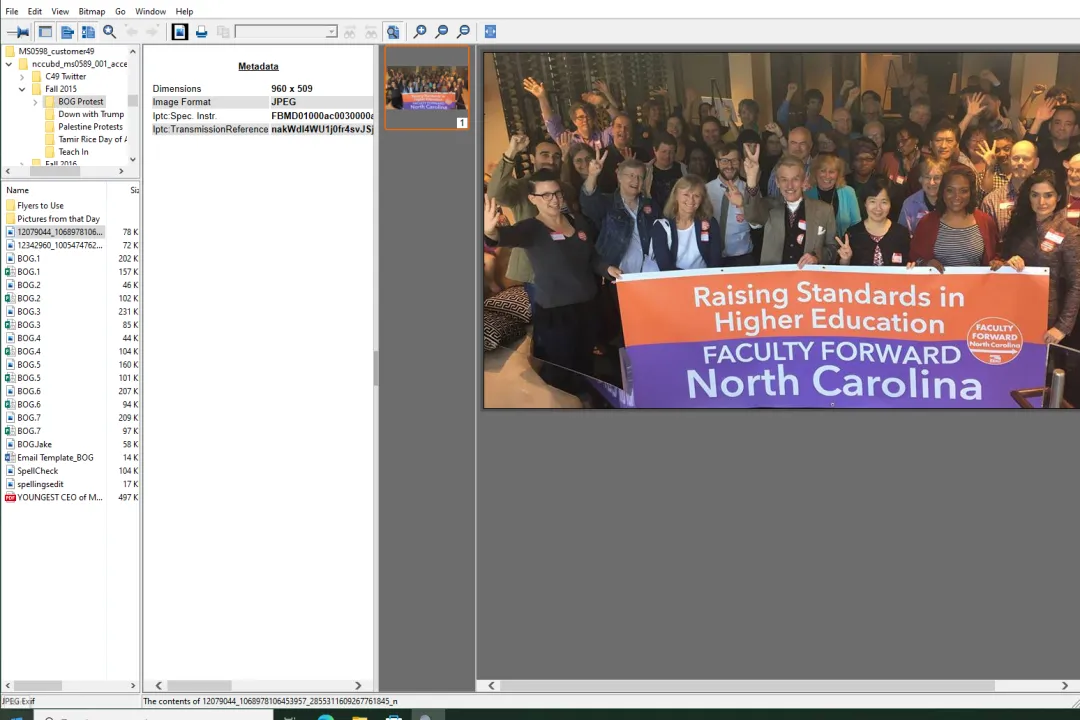Select the spellingsedit file
This screenshot has height=720, width=1080.
pos(40,484)
